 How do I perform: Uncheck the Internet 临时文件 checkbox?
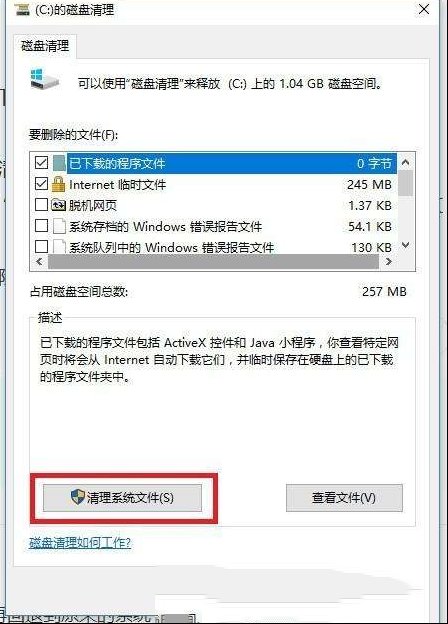point(41,184)
